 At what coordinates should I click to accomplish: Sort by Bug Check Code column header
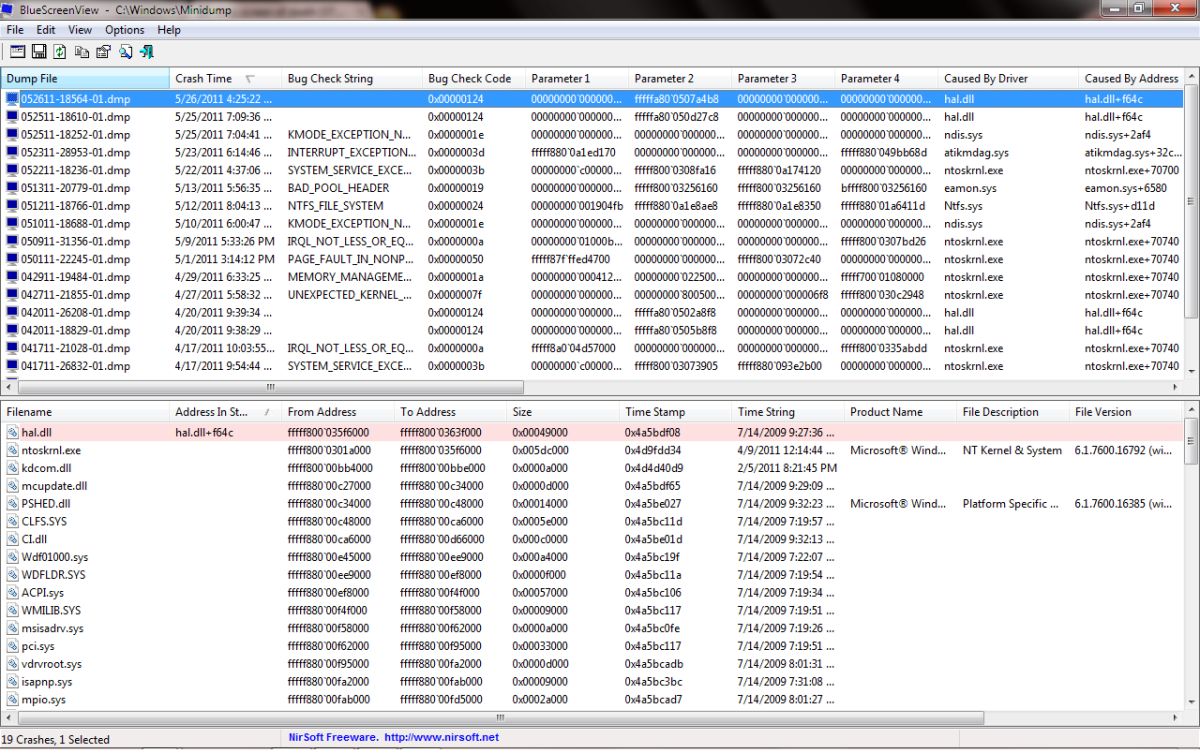[475, 78]
